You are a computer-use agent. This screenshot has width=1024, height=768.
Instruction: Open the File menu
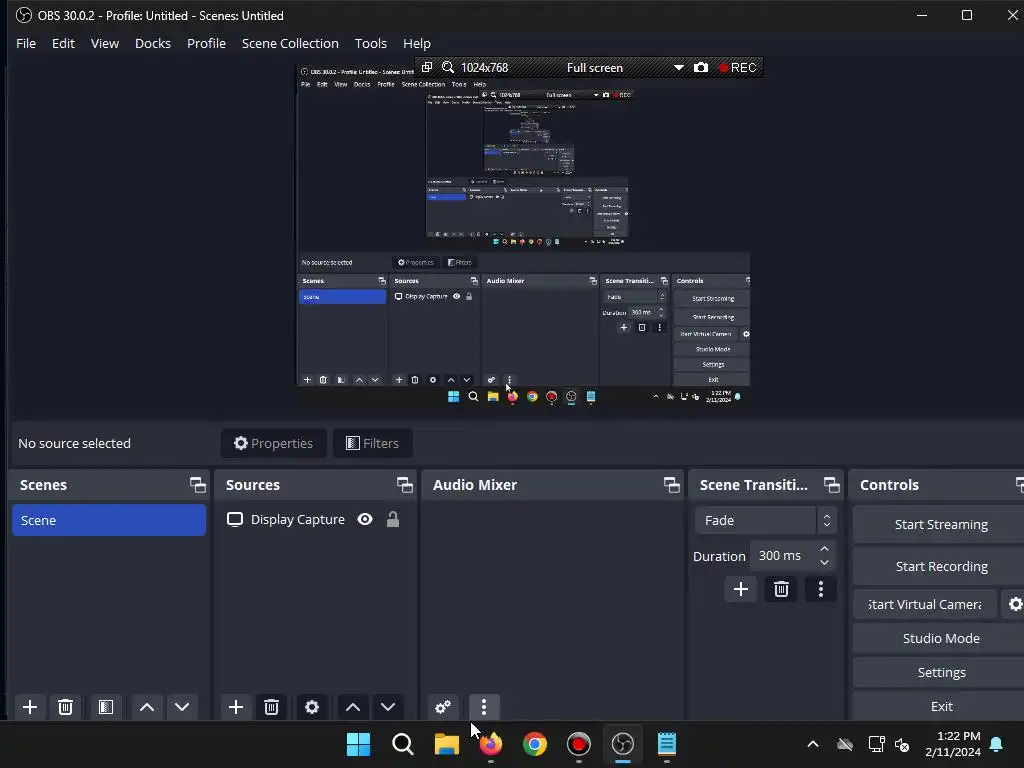(26, 43)
